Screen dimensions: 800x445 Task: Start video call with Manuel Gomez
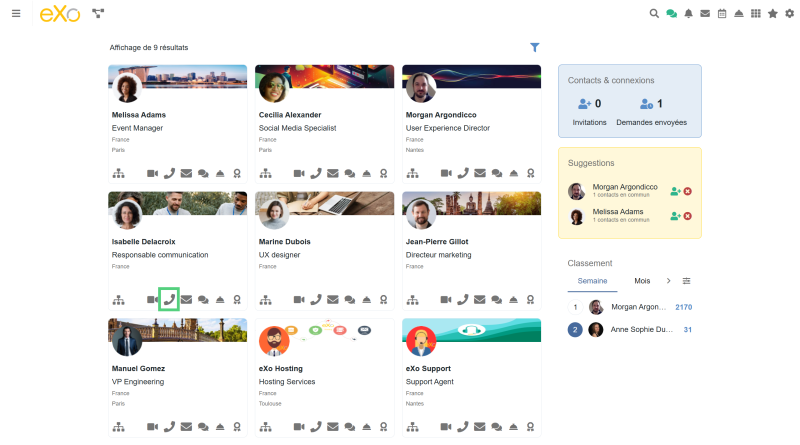pyautogui.click(x=153, y=427)
